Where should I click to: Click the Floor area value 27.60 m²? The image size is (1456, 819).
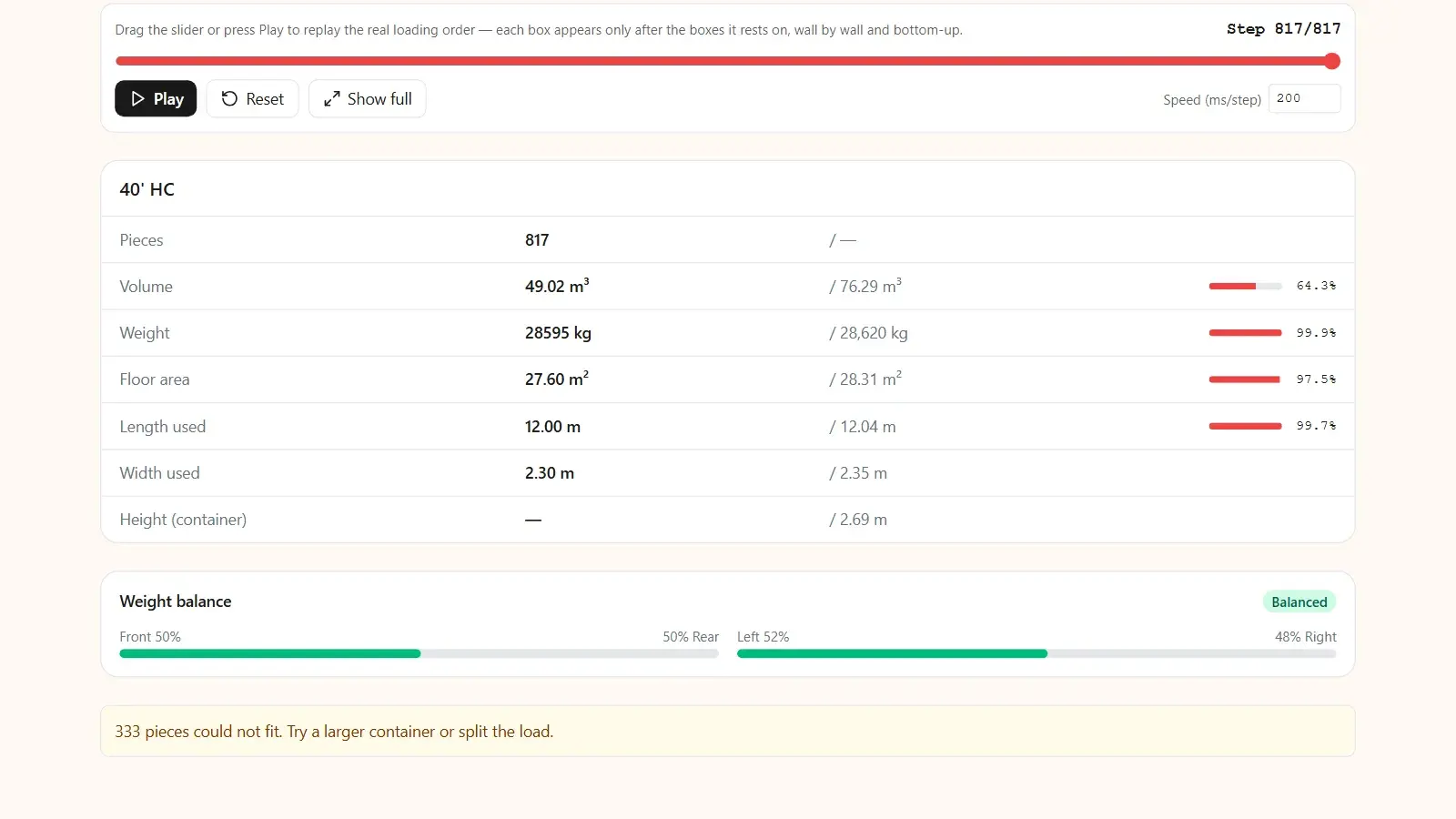557,379
